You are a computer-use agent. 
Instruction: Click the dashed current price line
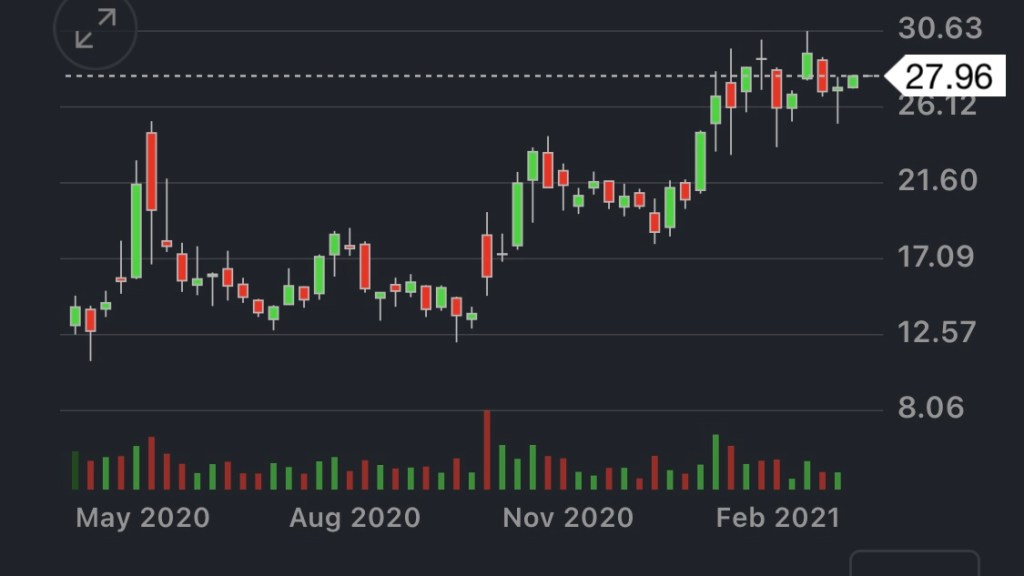point(400,76)
